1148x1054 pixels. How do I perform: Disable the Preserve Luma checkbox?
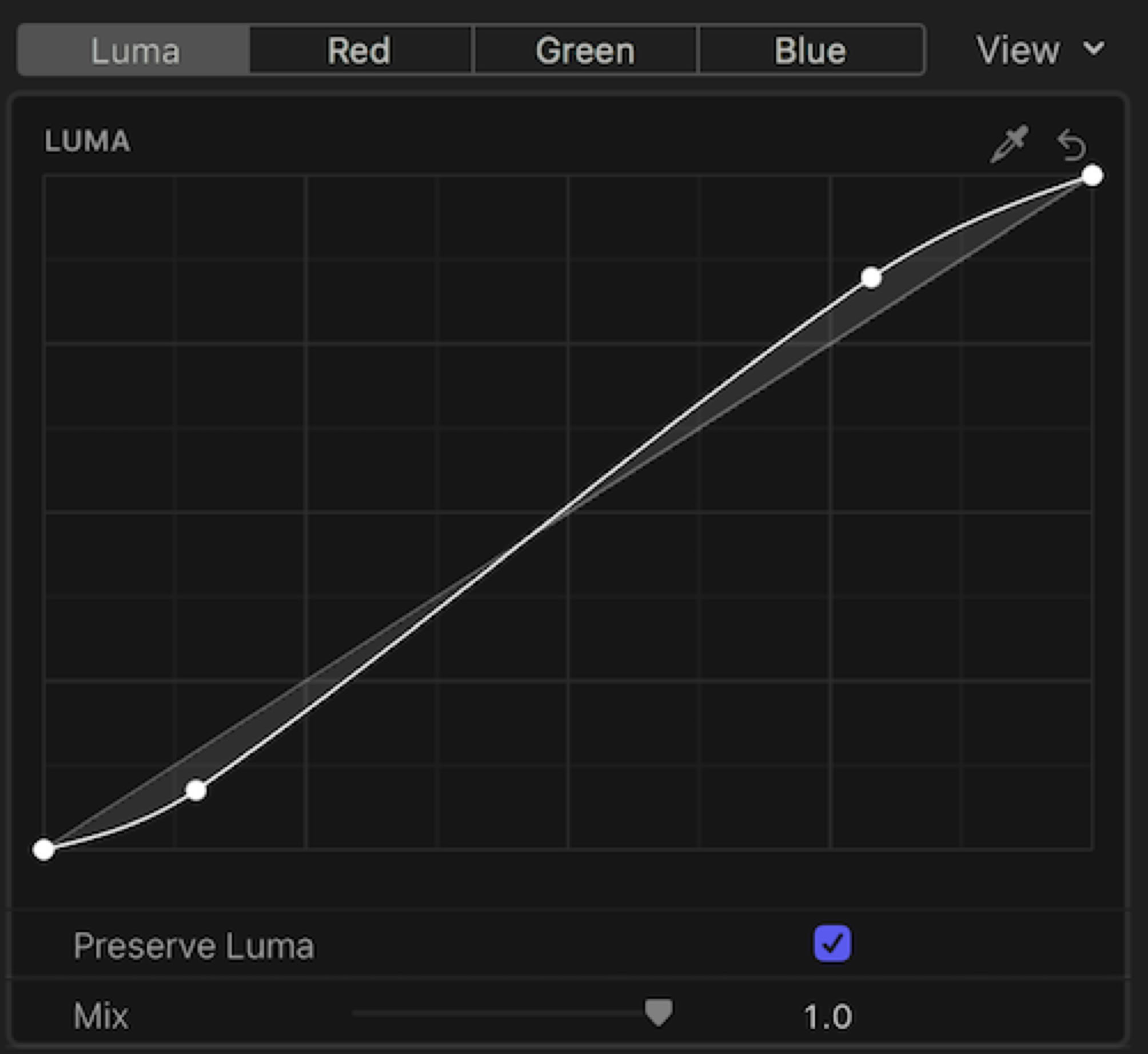click(x=832, y=944)
